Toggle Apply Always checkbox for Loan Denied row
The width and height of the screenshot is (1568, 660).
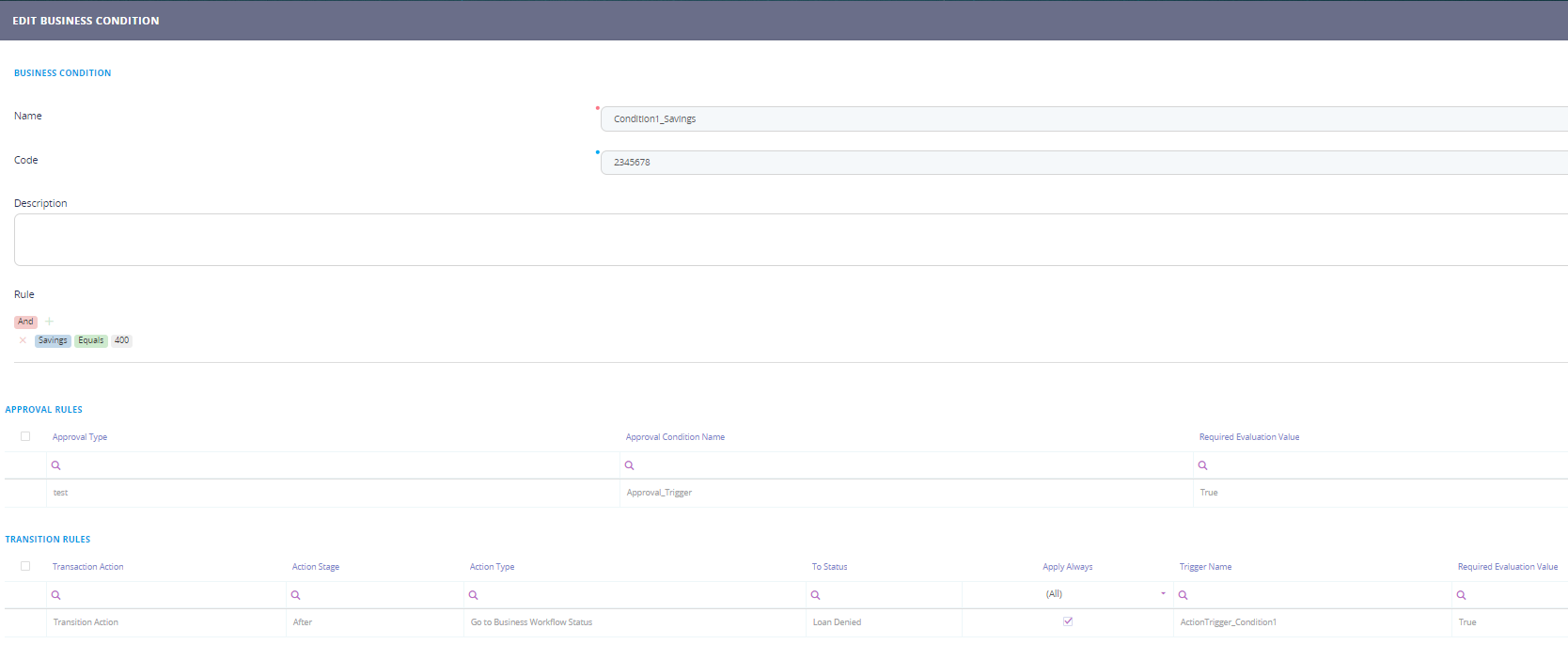(x=1068, y=621)
